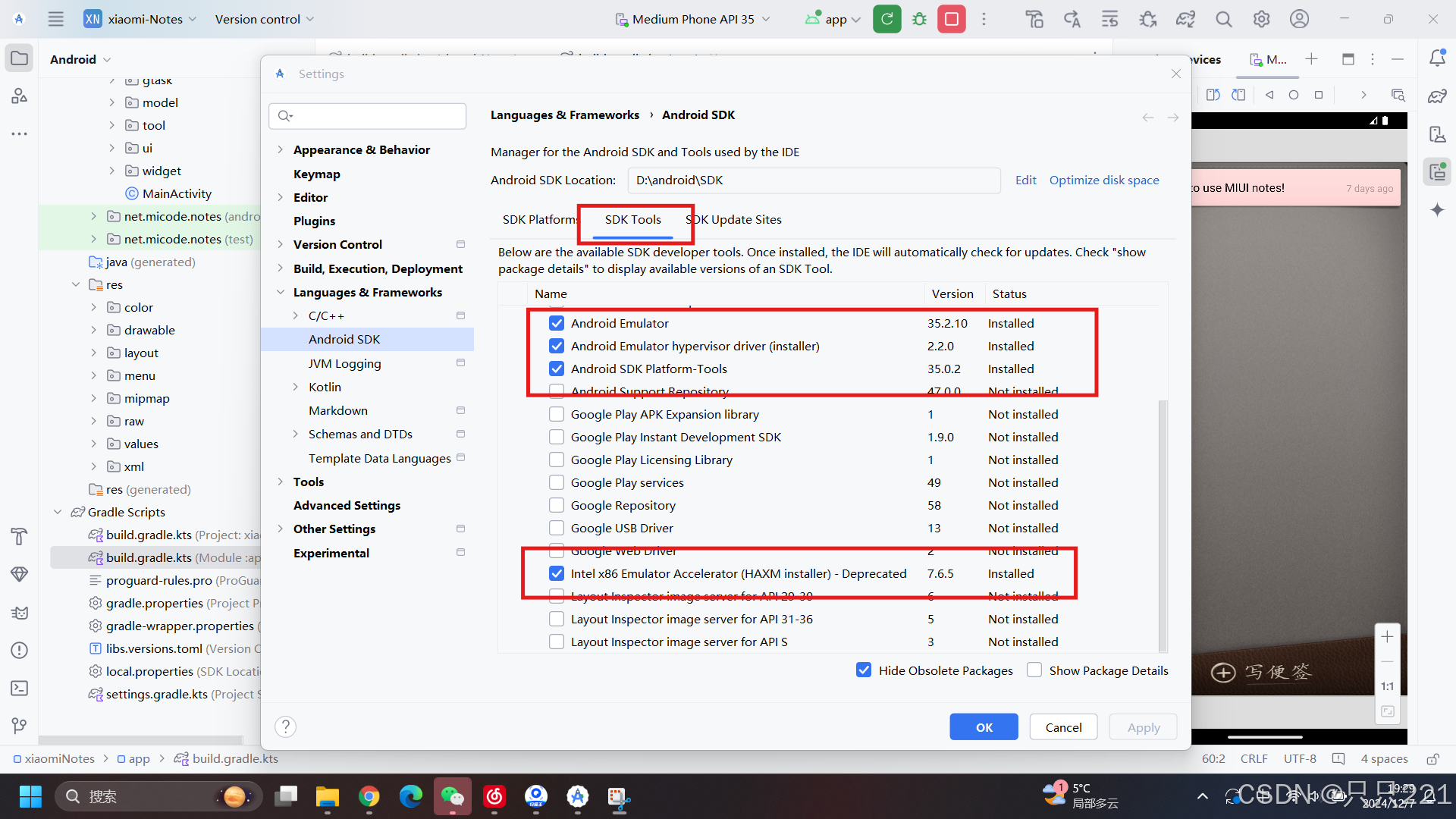1456x819 pixels.
Task: Check the Google Play services checkbox
Action: 557,482
